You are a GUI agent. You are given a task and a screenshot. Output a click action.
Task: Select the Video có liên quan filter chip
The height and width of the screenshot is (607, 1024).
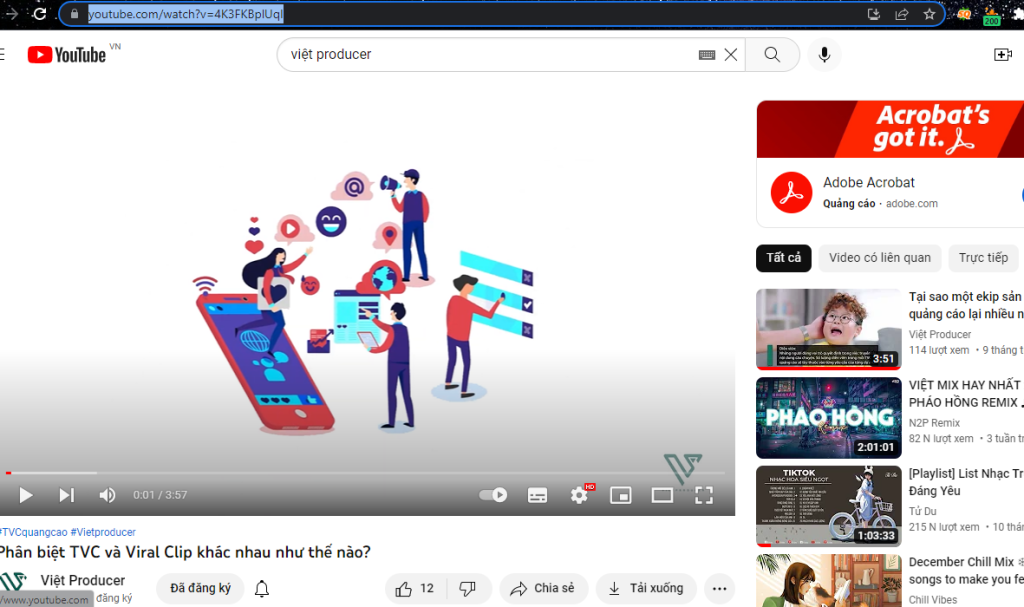(x=879, y=258)
